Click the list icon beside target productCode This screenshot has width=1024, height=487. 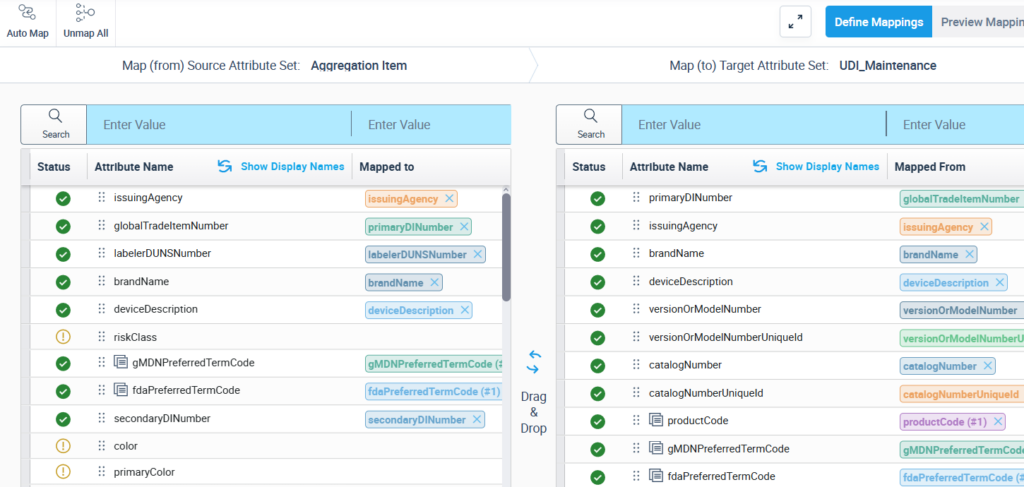656,420
